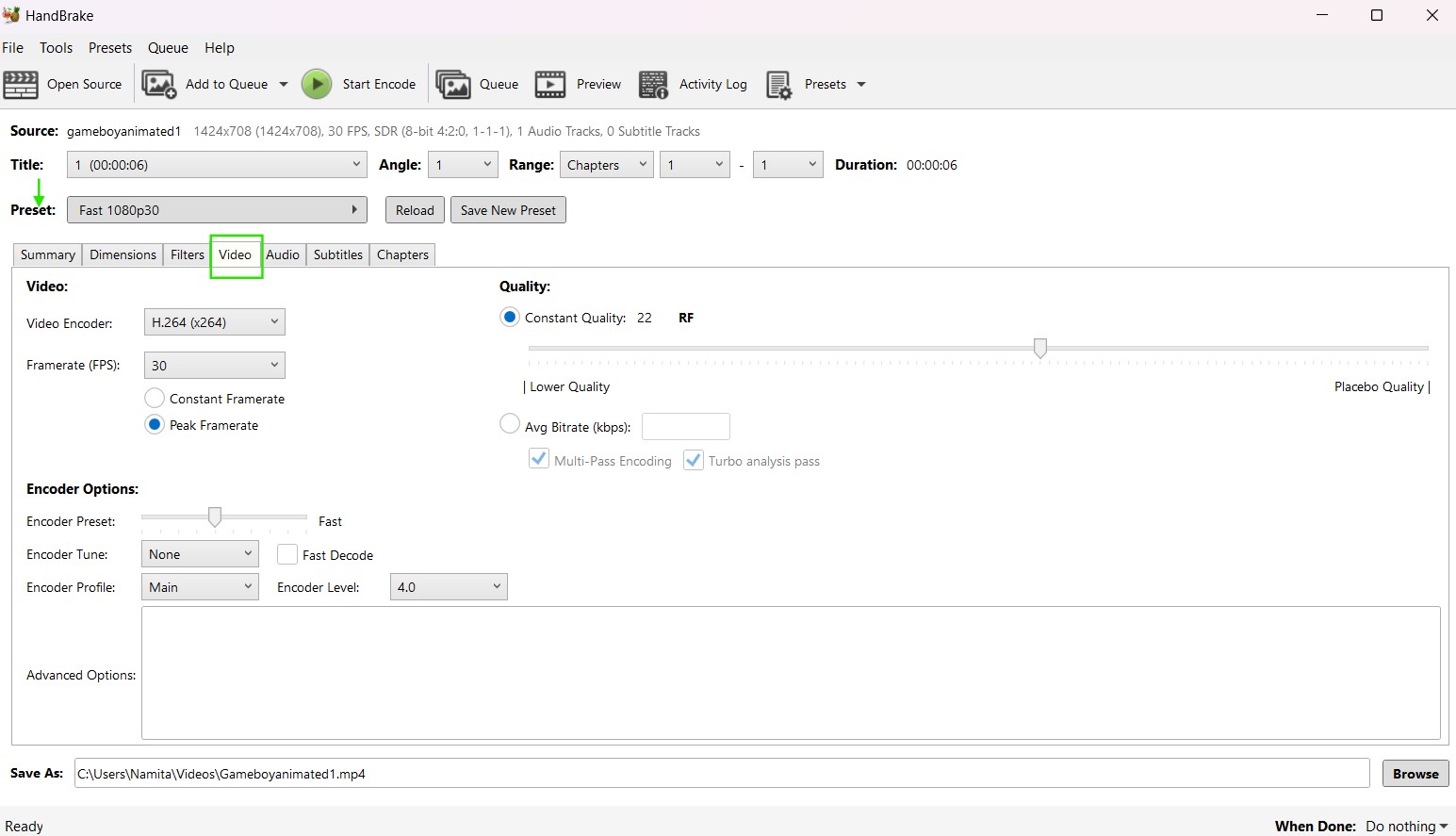Viewport: 1456px width, 836px height.
Task: Expand the Presets toolbar dropdown arrow
Action: [x=860, y=84]
